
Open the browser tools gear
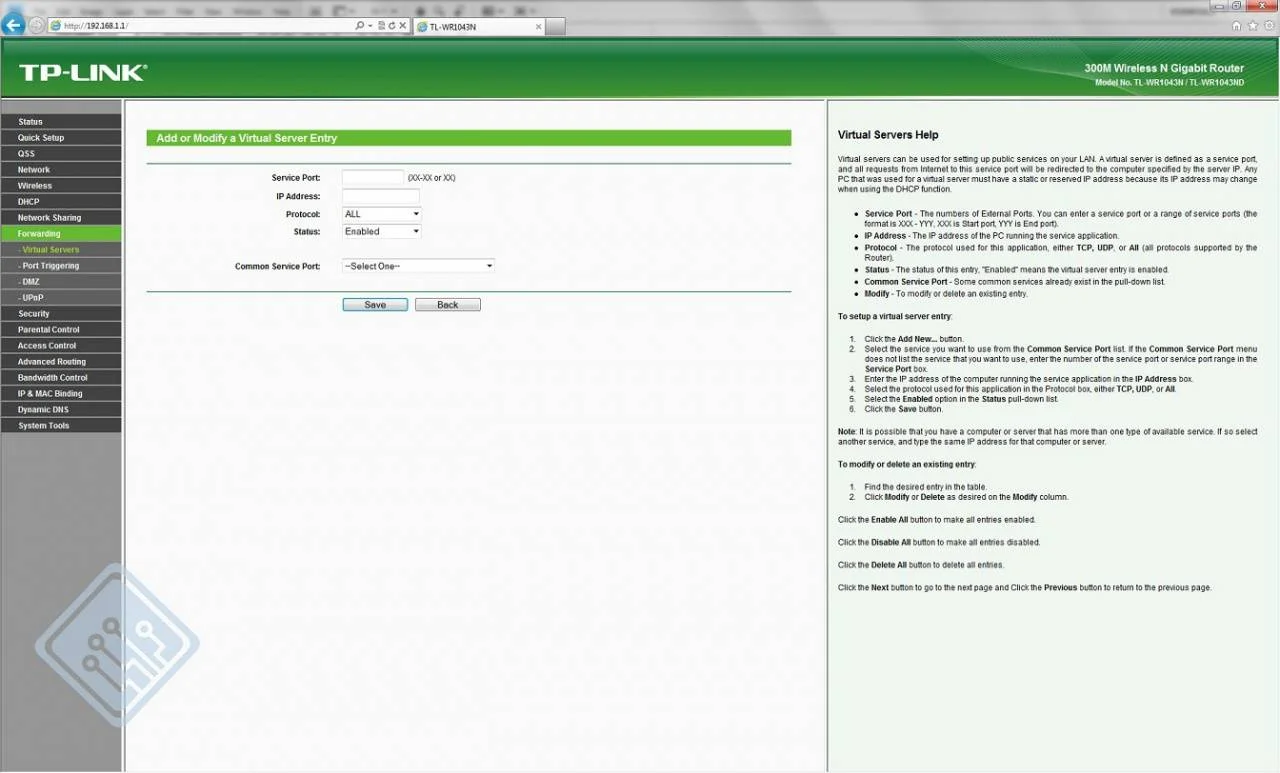tap(1267, 26)
